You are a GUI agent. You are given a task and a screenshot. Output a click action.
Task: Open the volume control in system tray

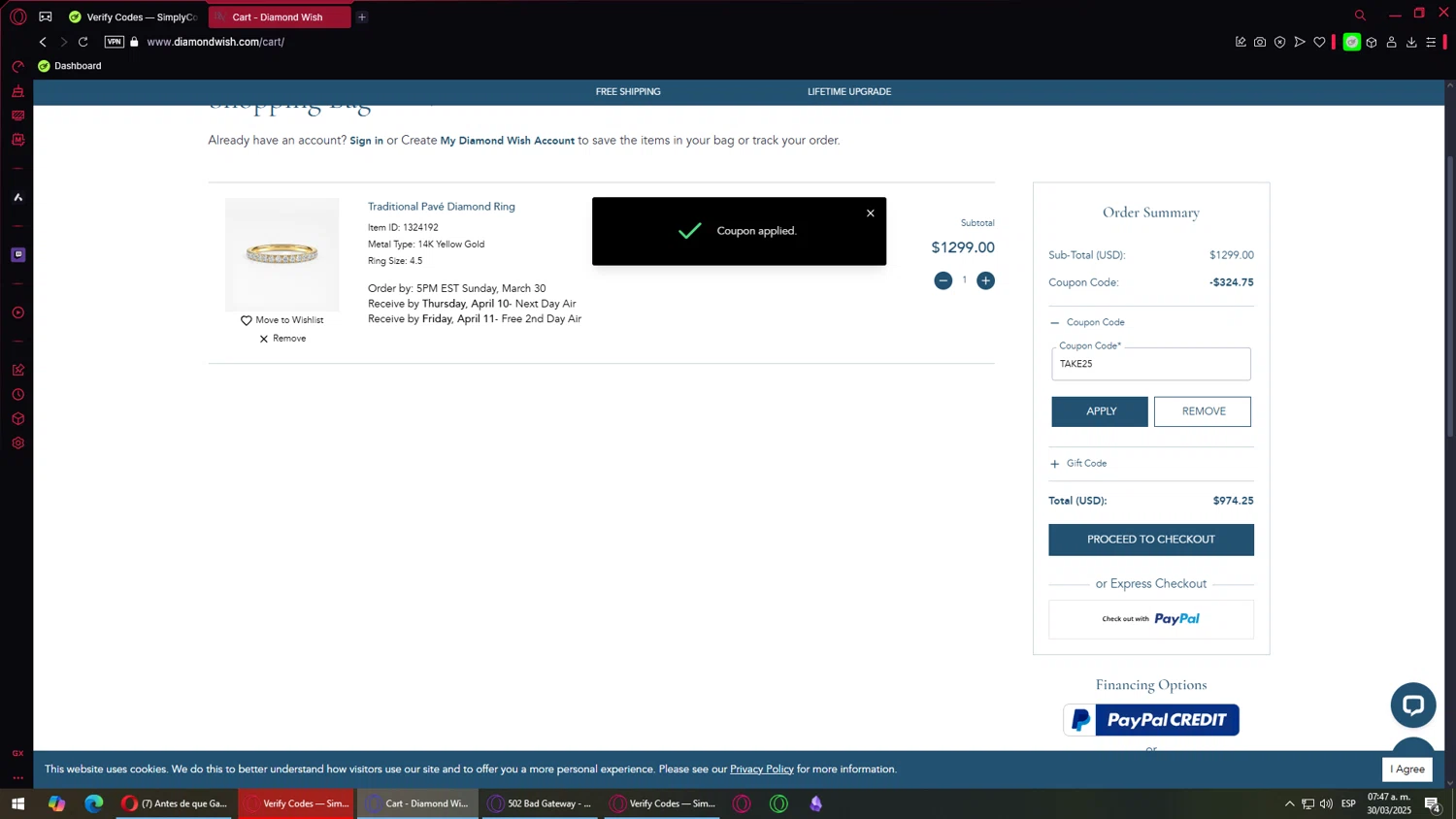(x=1326, y=803)
